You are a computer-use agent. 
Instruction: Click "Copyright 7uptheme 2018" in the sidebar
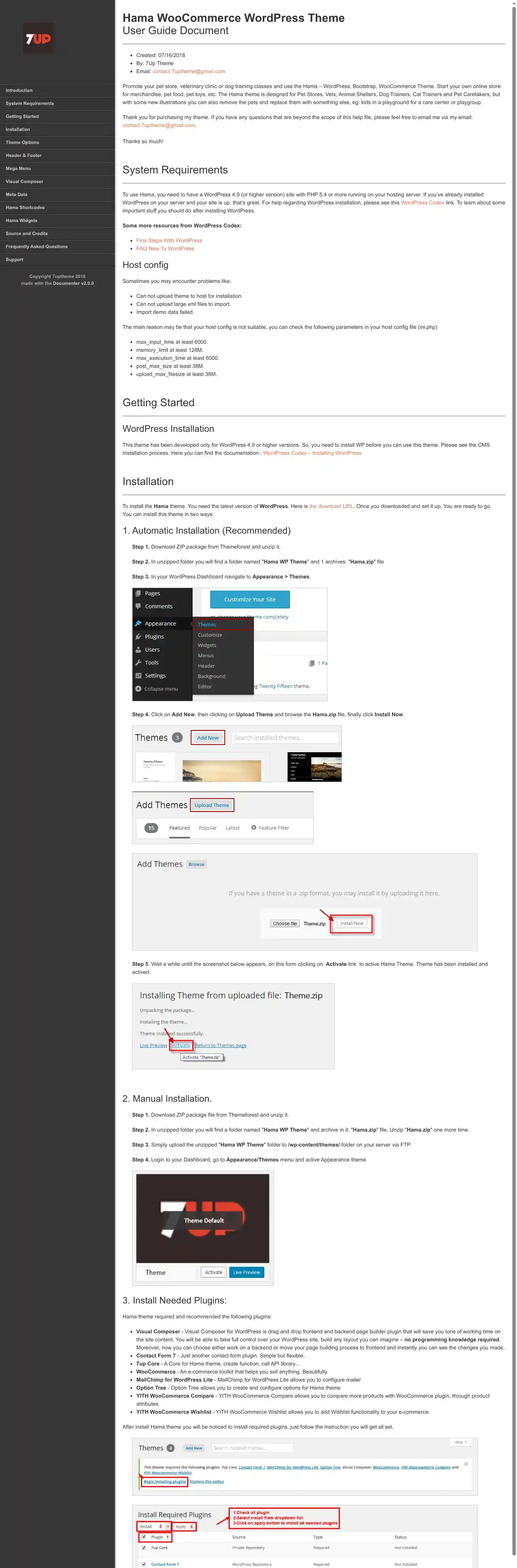pyautogui.click(x=57, y=276)
